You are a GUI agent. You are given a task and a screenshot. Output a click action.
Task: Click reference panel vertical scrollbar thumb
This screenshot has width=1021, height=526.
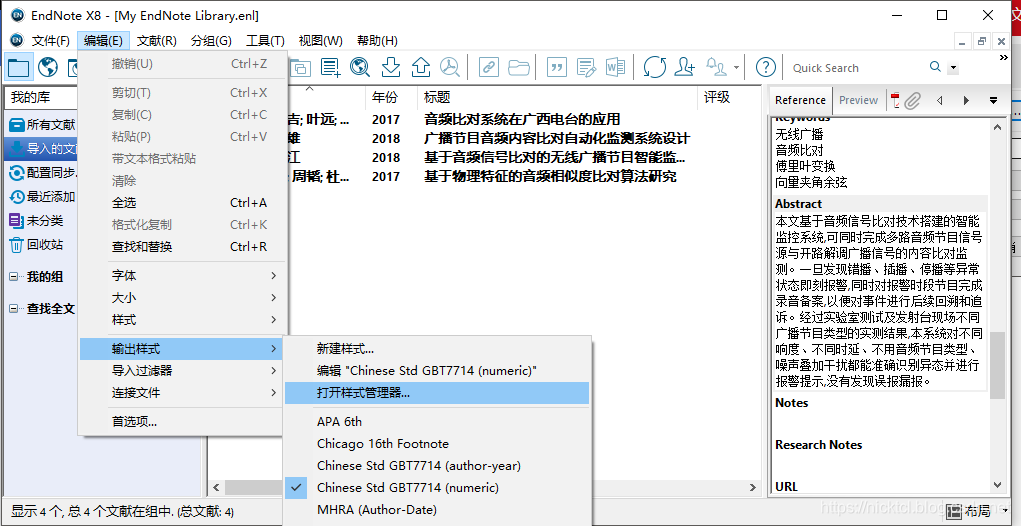coord(997,365)
